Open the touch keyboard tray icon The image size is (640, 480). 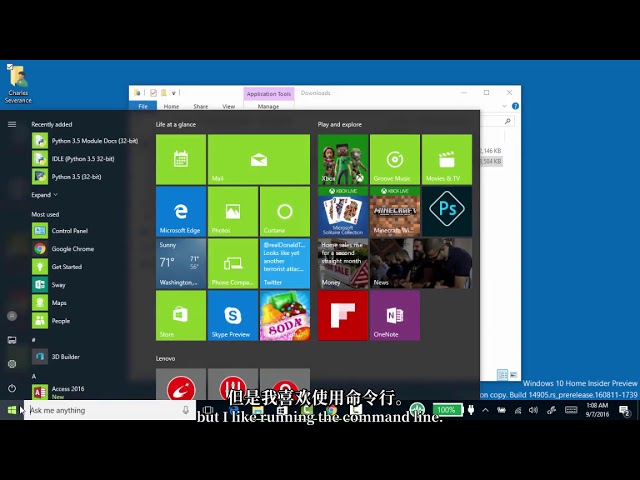(571, 410)
